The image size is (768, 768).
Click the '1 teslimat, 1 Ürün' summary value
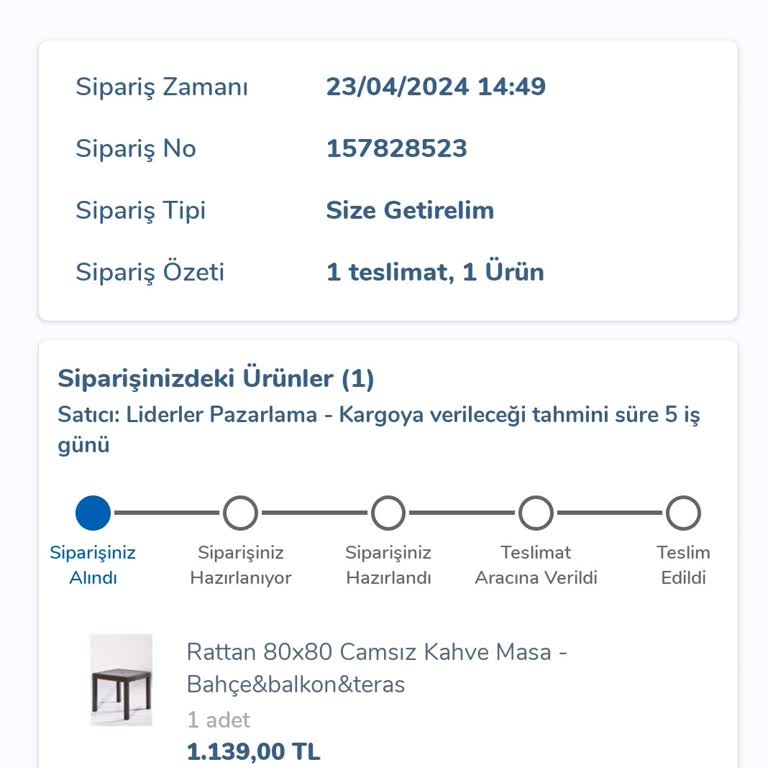point(435,272)
